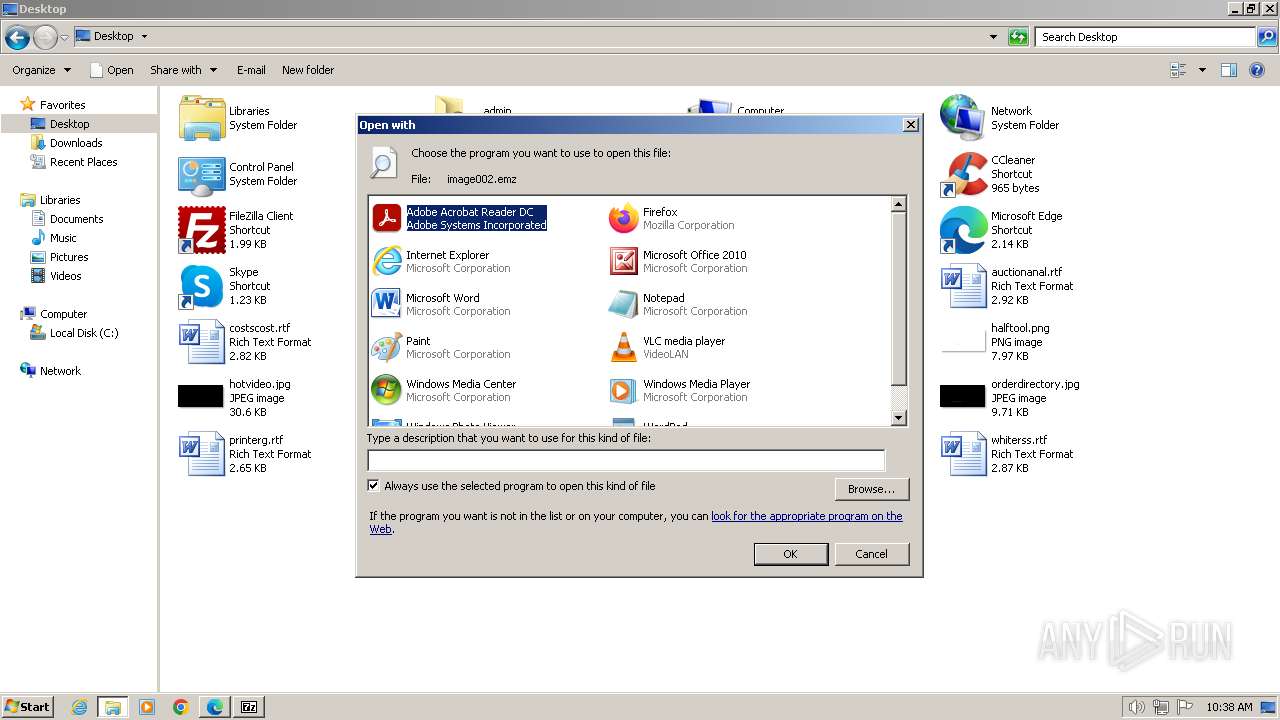1280x720 pixels.
Task: Pick the Paint program icon
Action: 386,347
